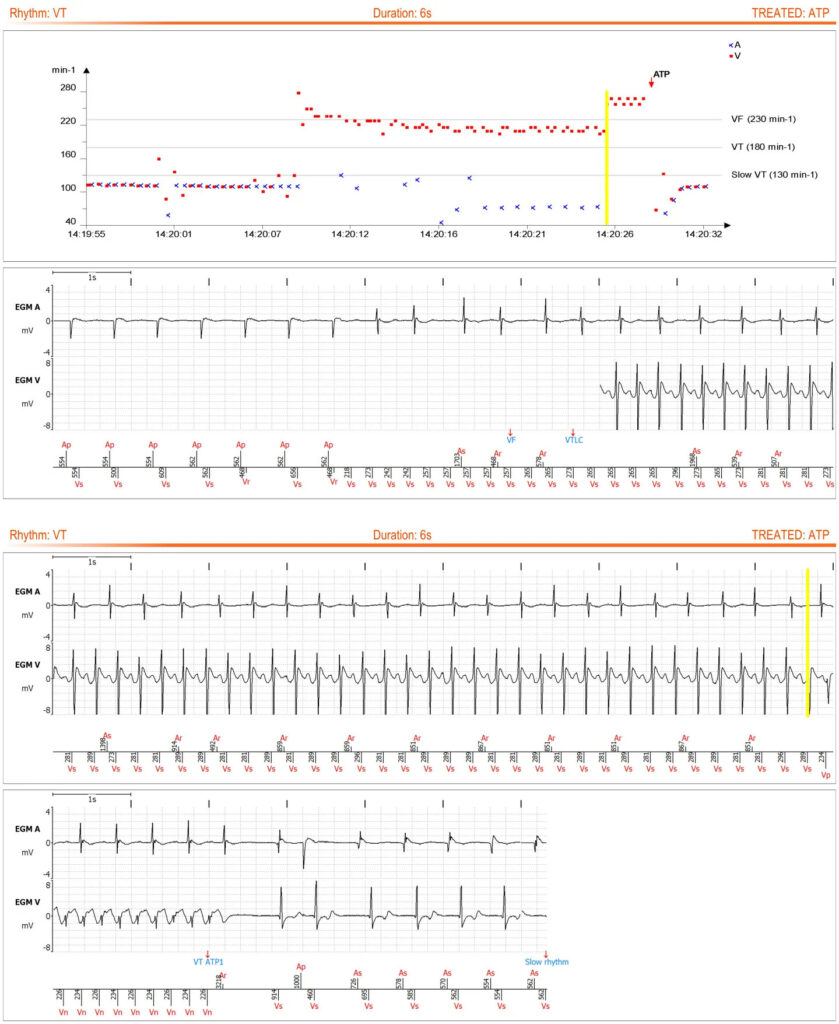Click the EGM A label of the first strip
This screenshot has width=839, height=1024.
point(27,306)
